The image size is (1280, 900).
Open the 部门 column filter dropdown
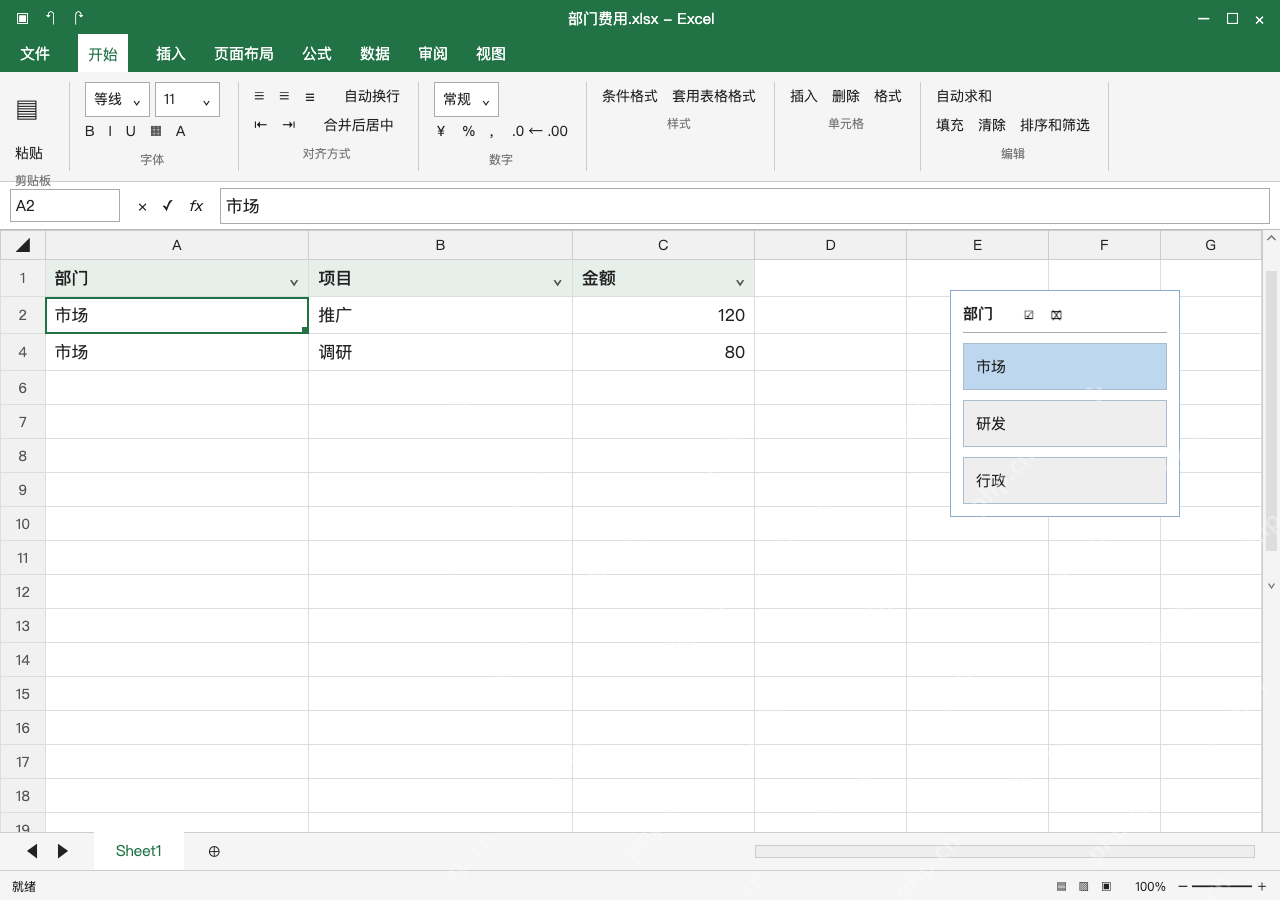294,283
